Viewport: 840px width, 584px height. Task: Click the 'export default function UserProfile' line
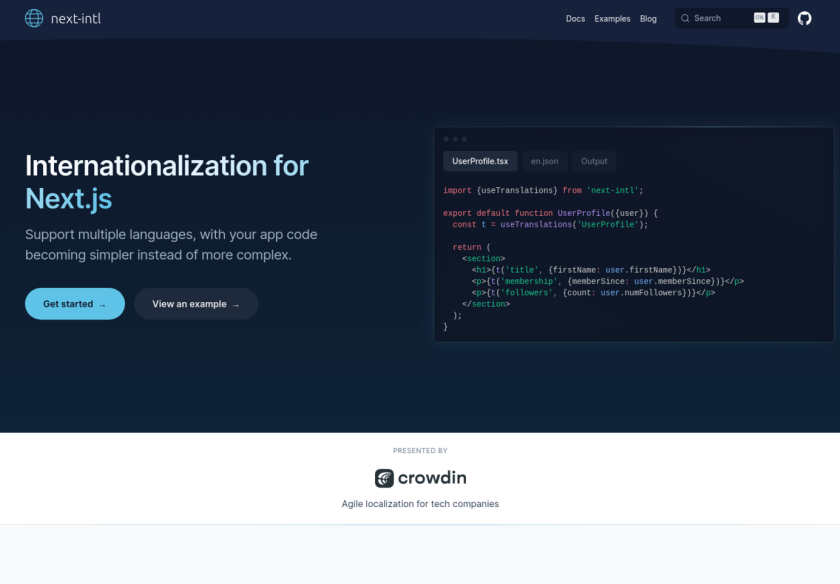tap(550, 213)
